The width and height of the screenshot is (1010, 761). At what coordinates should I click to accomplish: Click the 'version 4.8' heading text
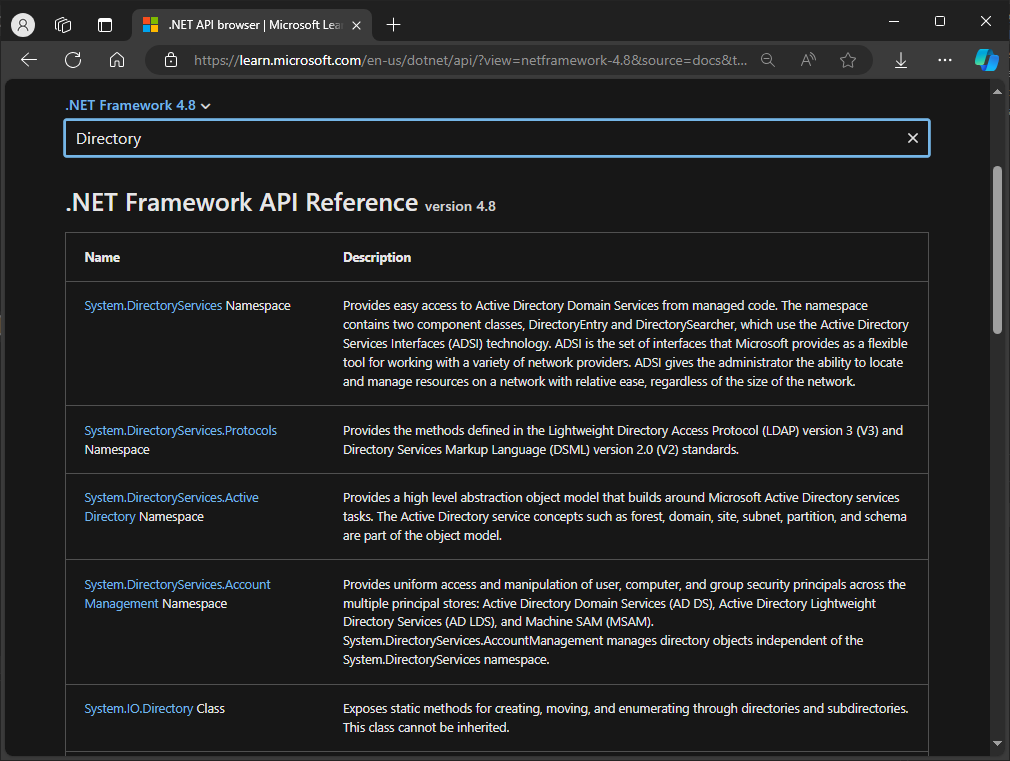(x=460, y=206)
